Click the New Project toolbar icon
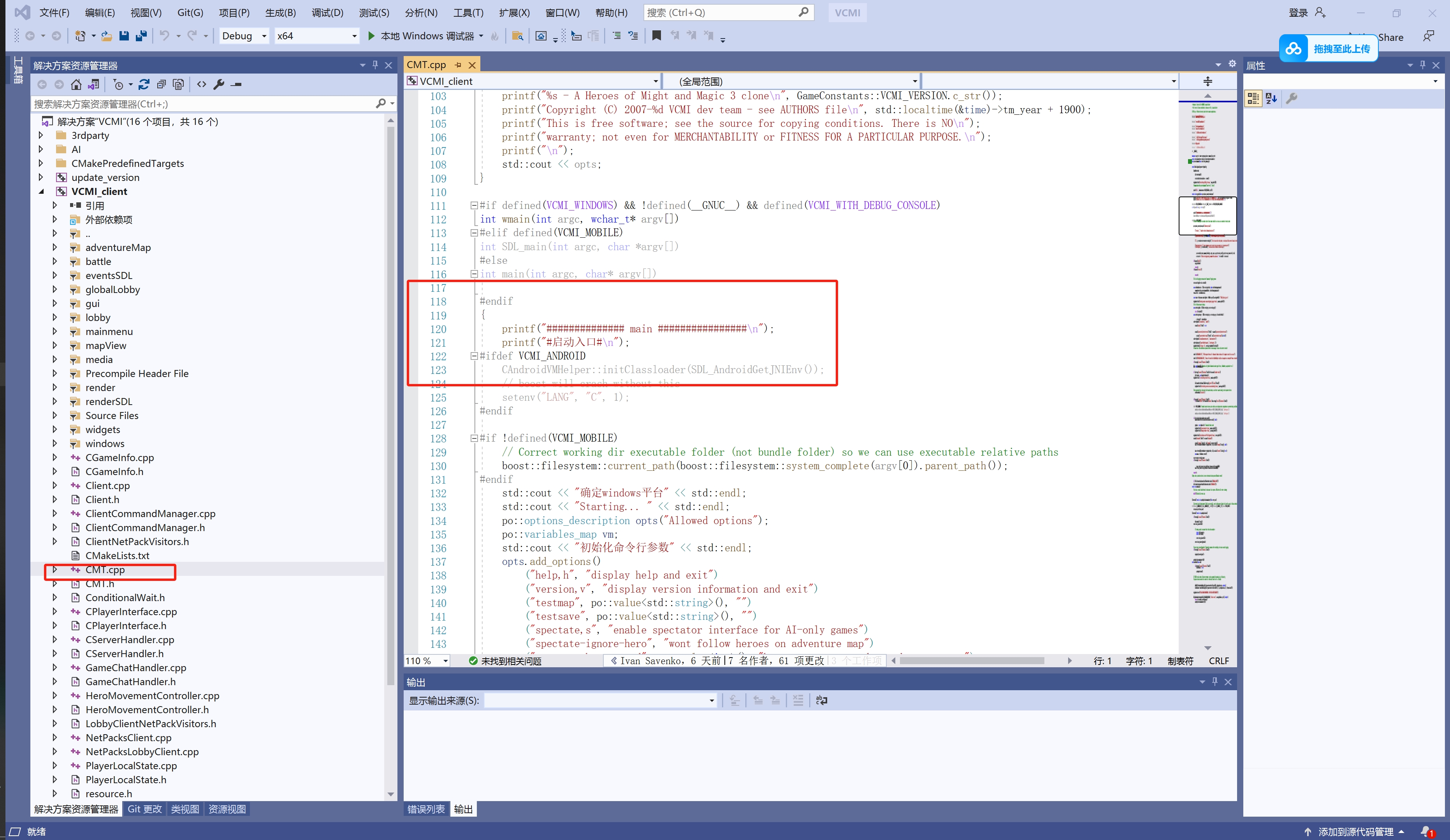Screen dimensions: 1450x840 point(81,36)
